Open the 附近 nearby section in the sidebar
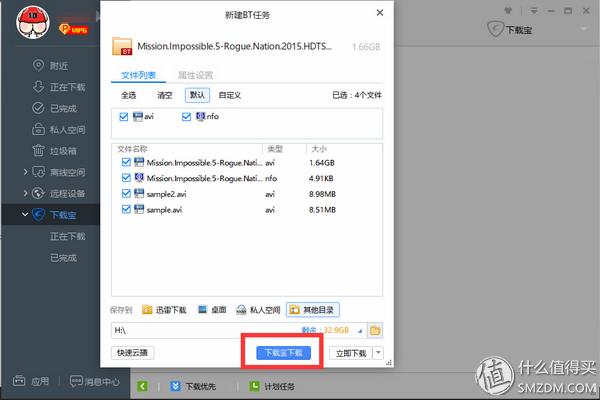600x400 pixels. pyautogui.click(x=51, y=66)
